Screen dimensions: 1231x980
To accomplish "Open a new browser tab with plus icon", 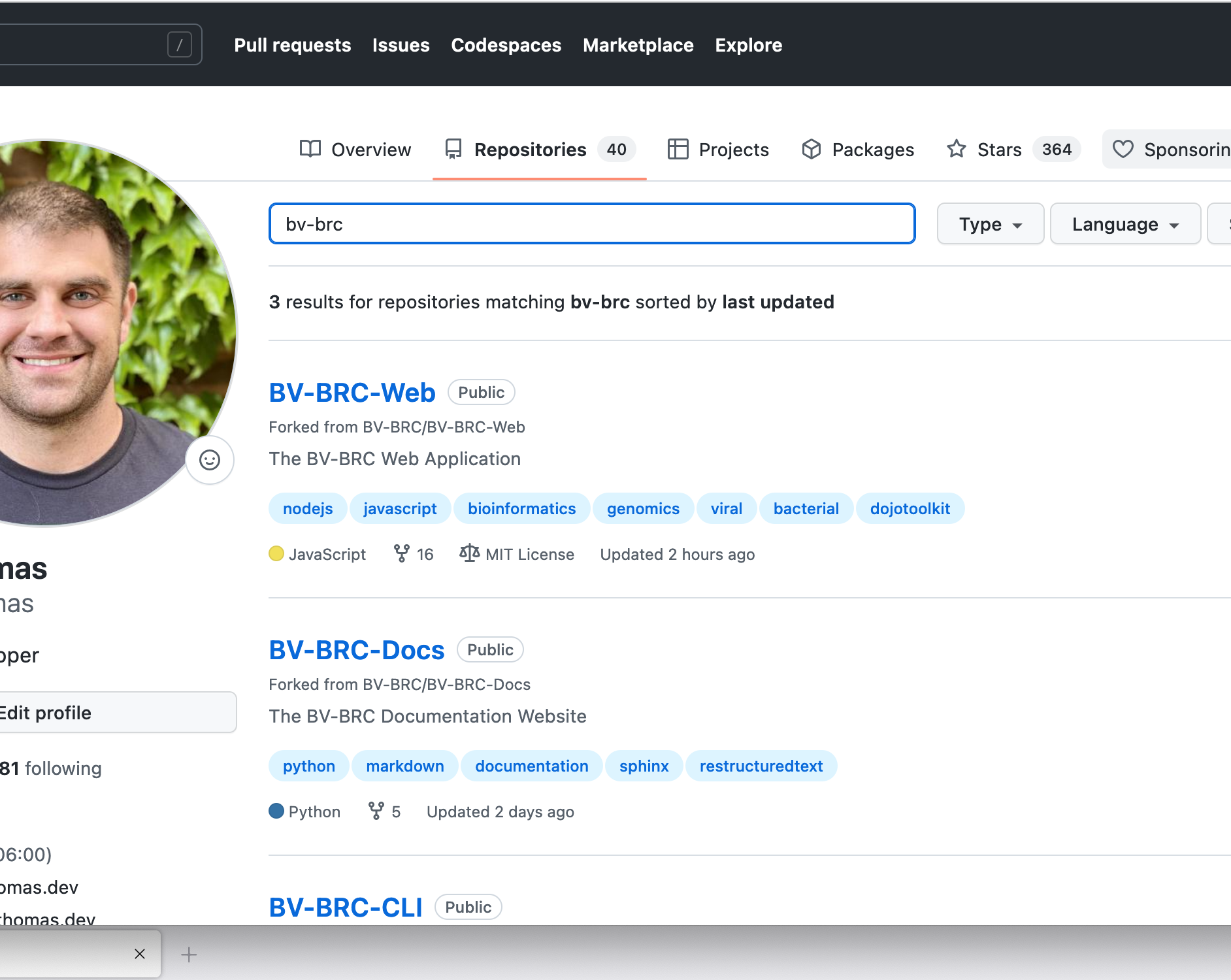I will coord(189,955).
